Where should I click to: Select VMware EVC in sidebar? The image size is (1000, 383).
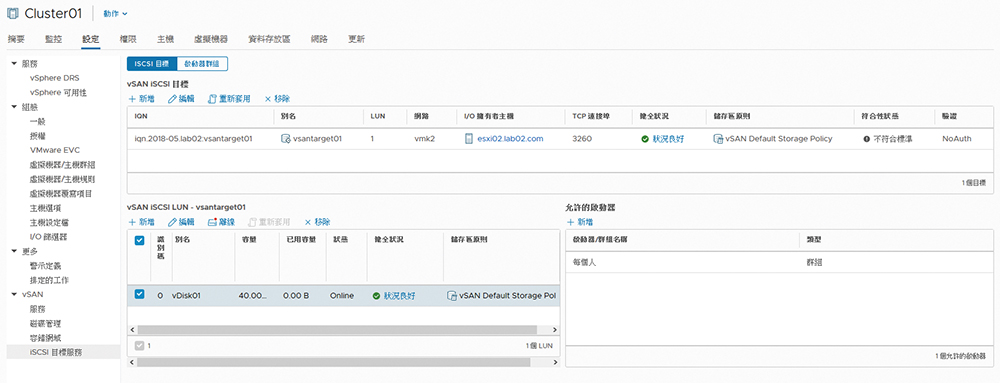[x=54, y=150]
